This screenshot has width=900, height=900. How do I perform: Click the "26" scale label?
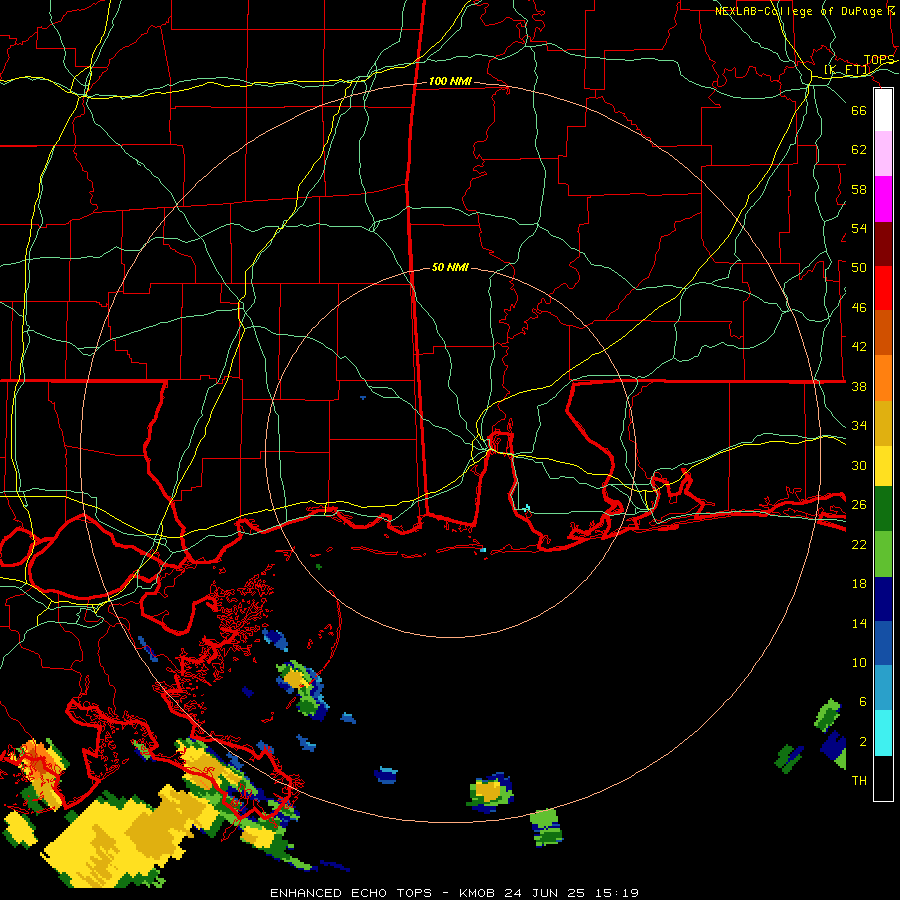pos(859,505)
